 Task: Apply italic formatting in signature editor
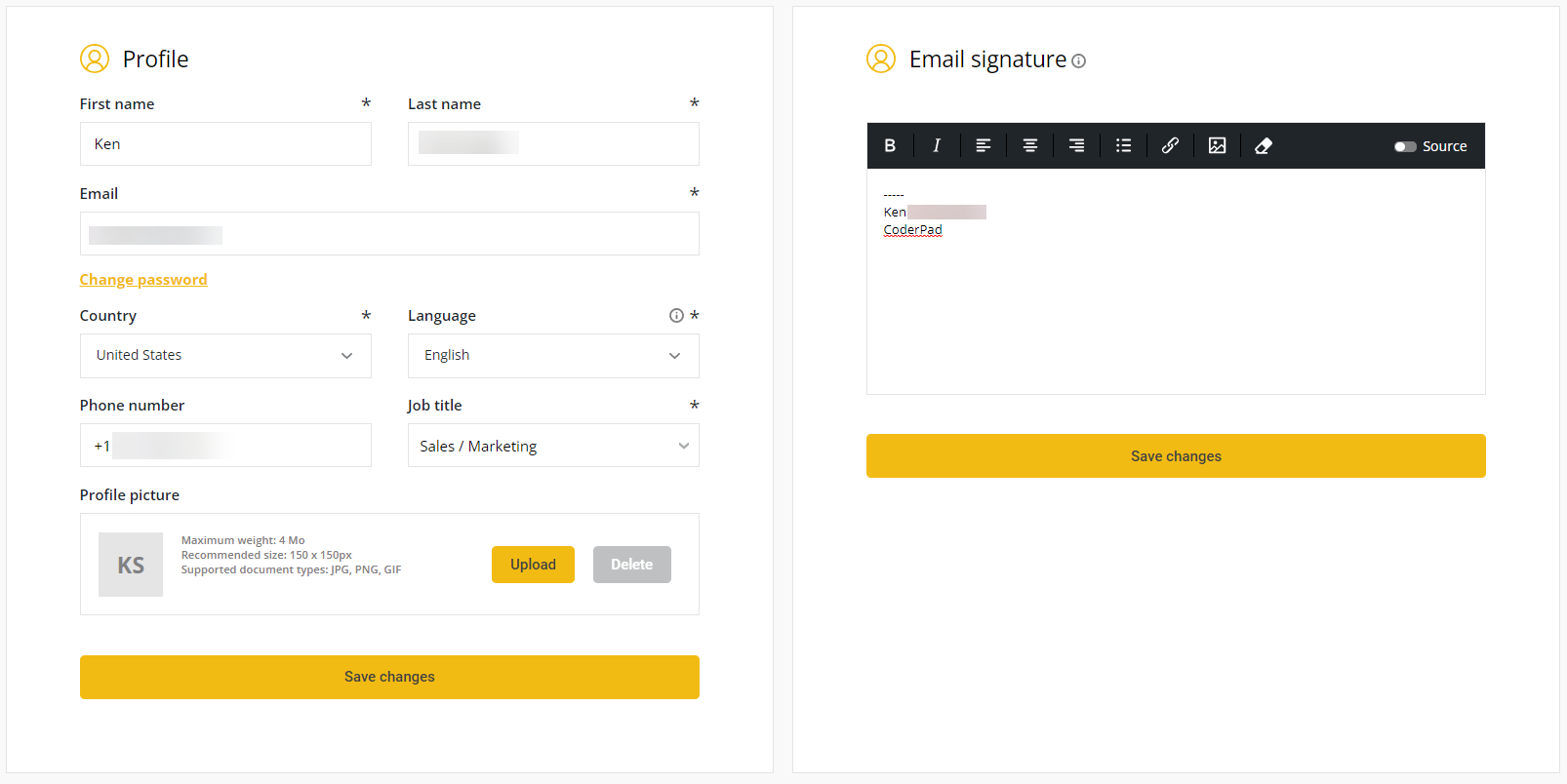click(x=937, y=145)
